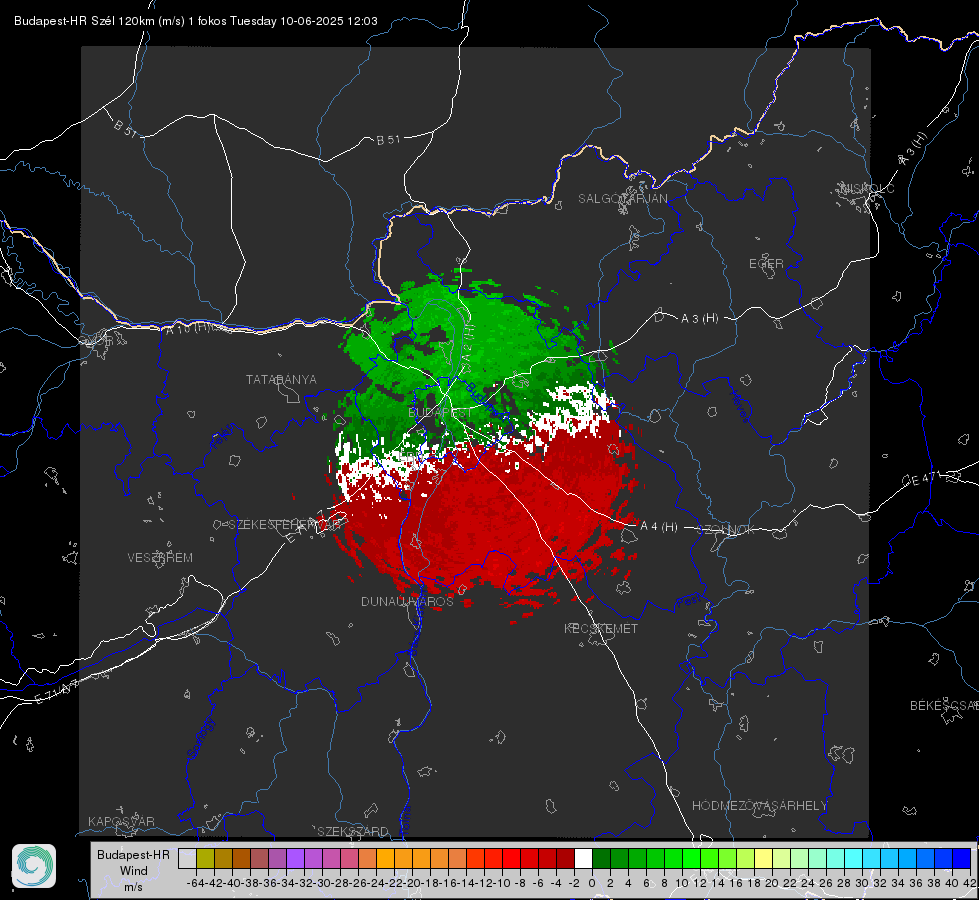Click the SZÉKESFEHÉRVÁR city label
Screen dimensions: 979x900
(284, 524)
